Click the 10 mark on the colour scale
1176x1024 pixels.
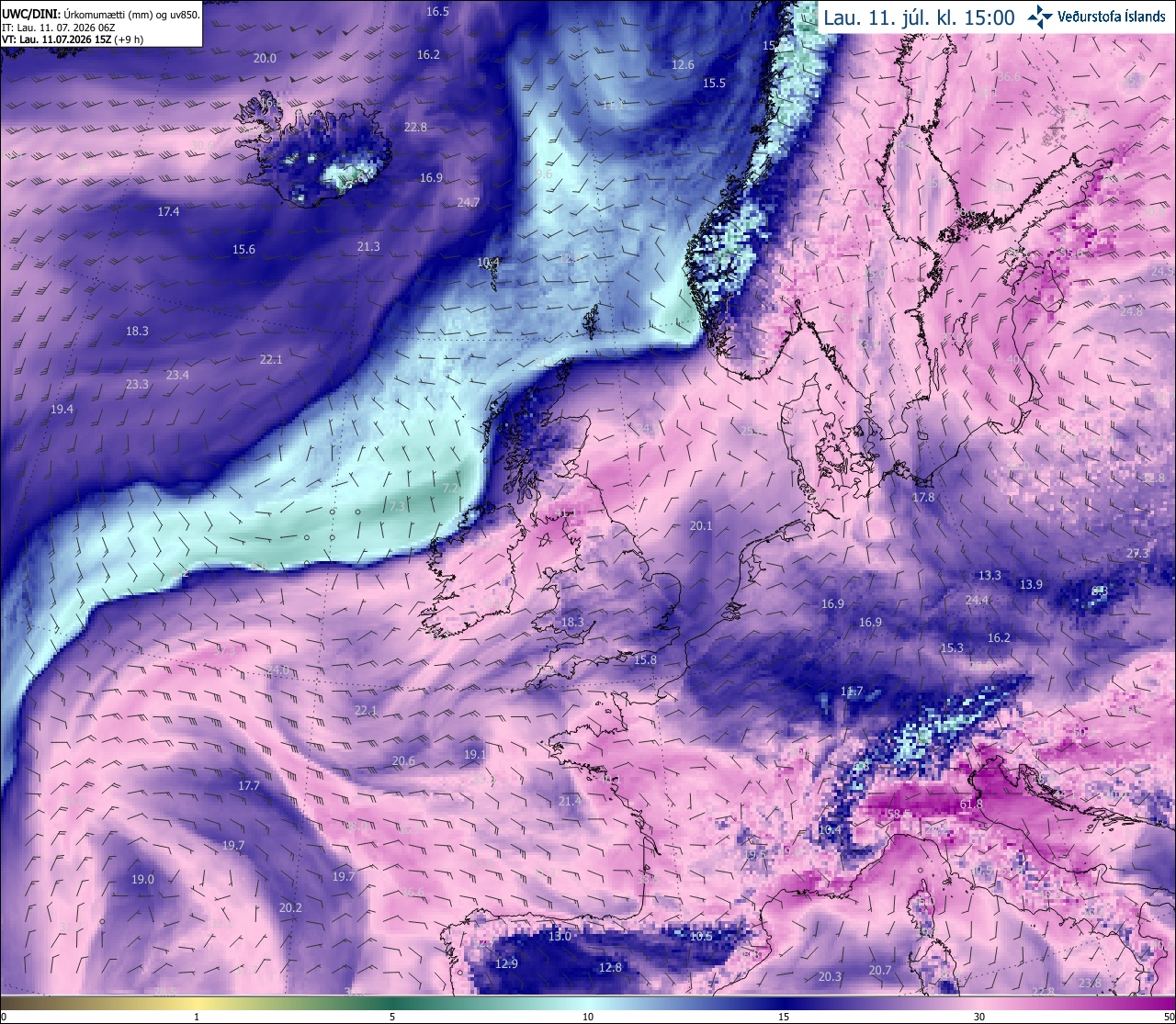point(588,1017)
